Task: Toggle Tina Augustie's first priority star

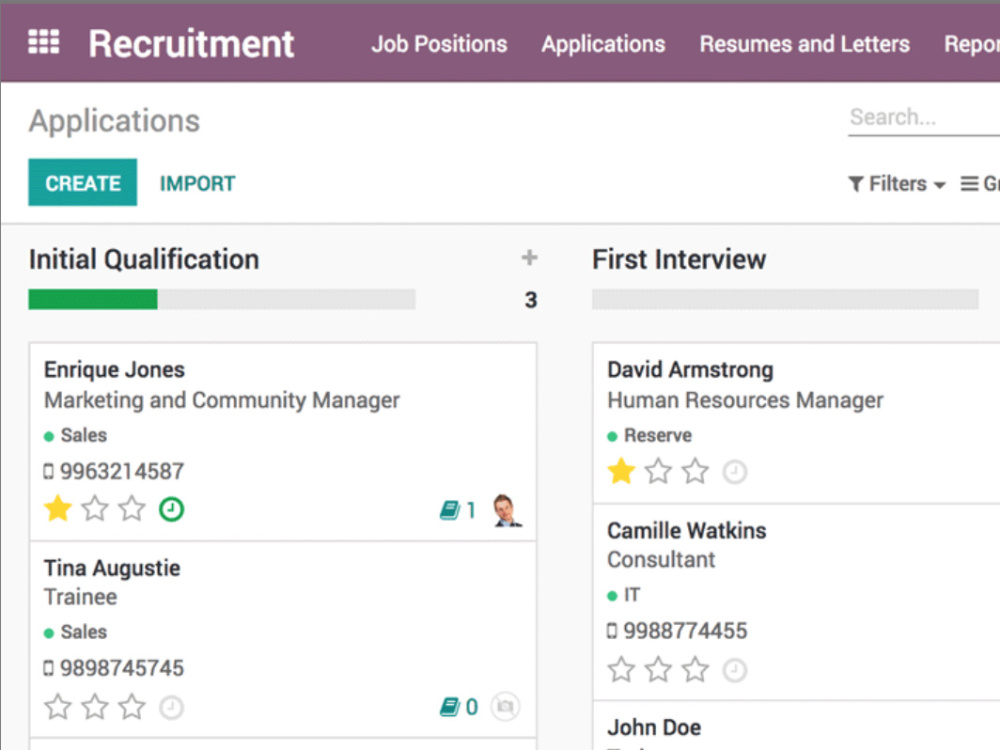Action: click(x=58, y=707)
